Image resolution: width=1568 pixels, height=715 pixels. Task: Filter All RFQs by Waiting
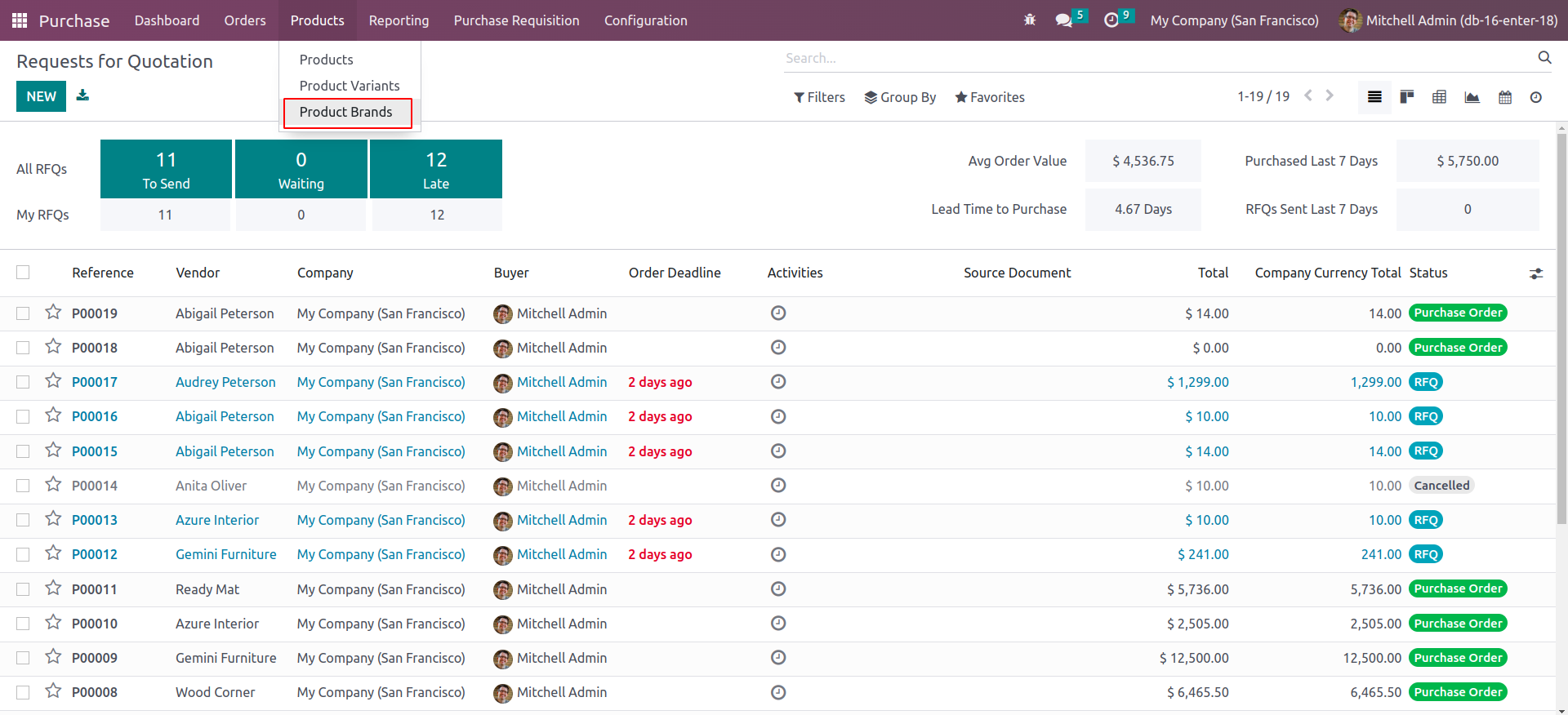point(301,169)
